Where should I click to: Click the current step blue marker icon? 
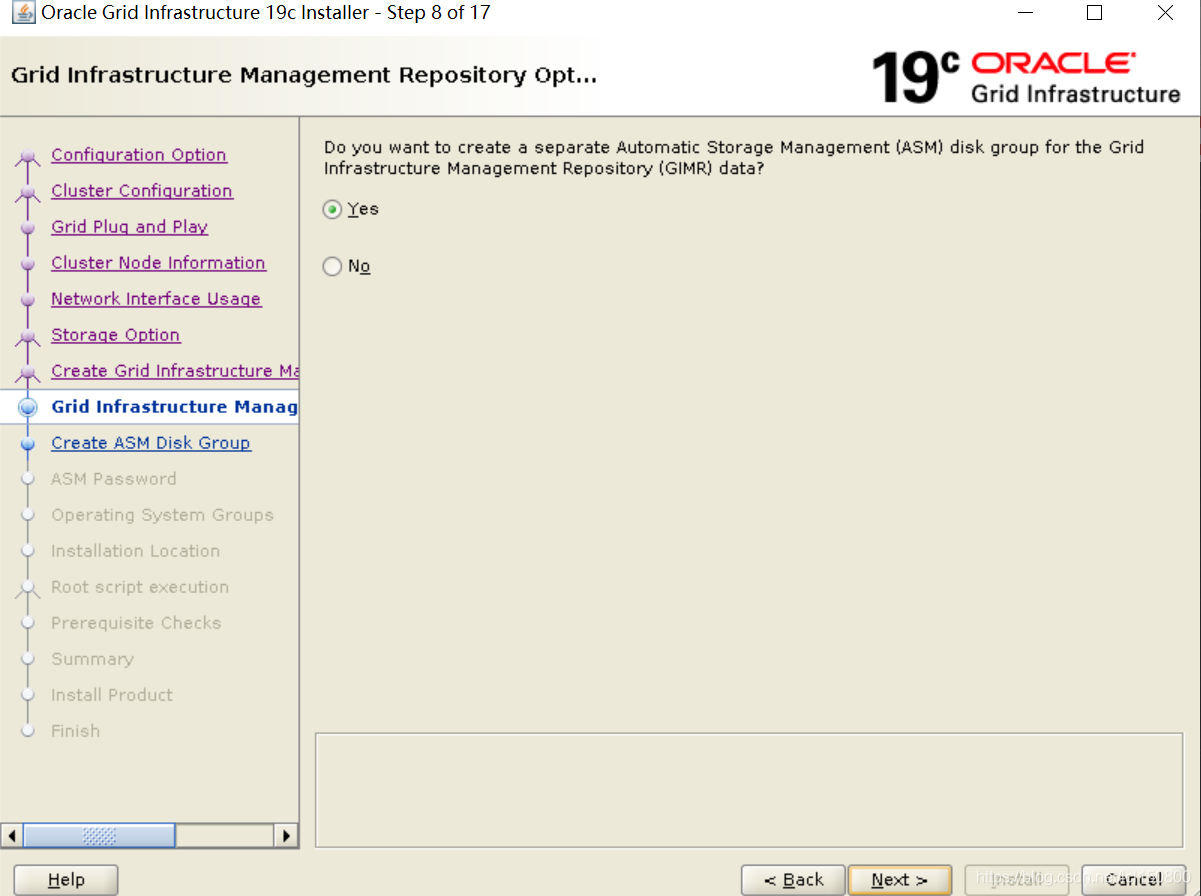coord(28,407)
